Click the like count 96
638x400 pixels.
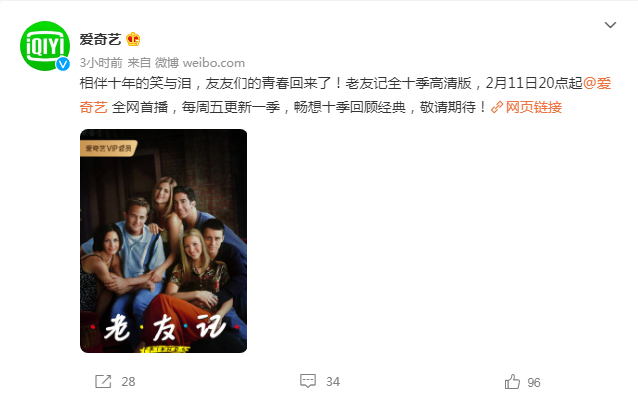pos(534,383)
